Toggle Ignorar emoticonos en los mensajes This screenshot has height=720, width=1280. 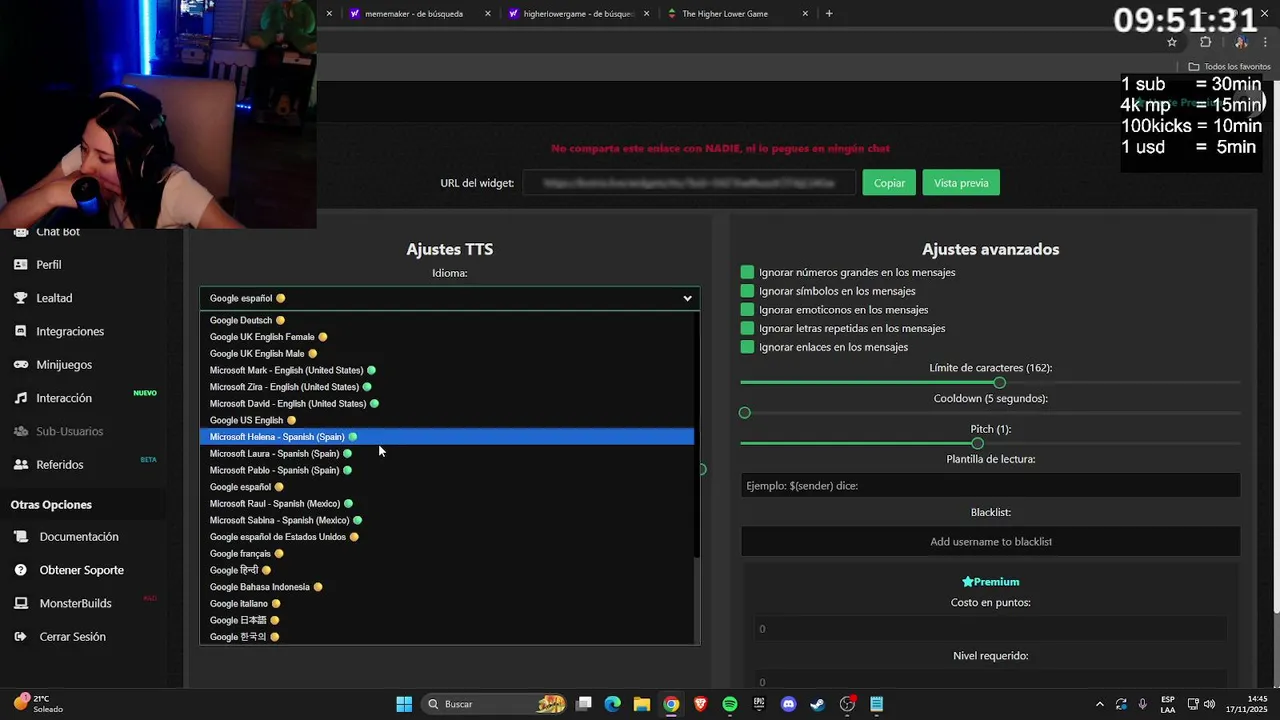[x=747, y=310]
